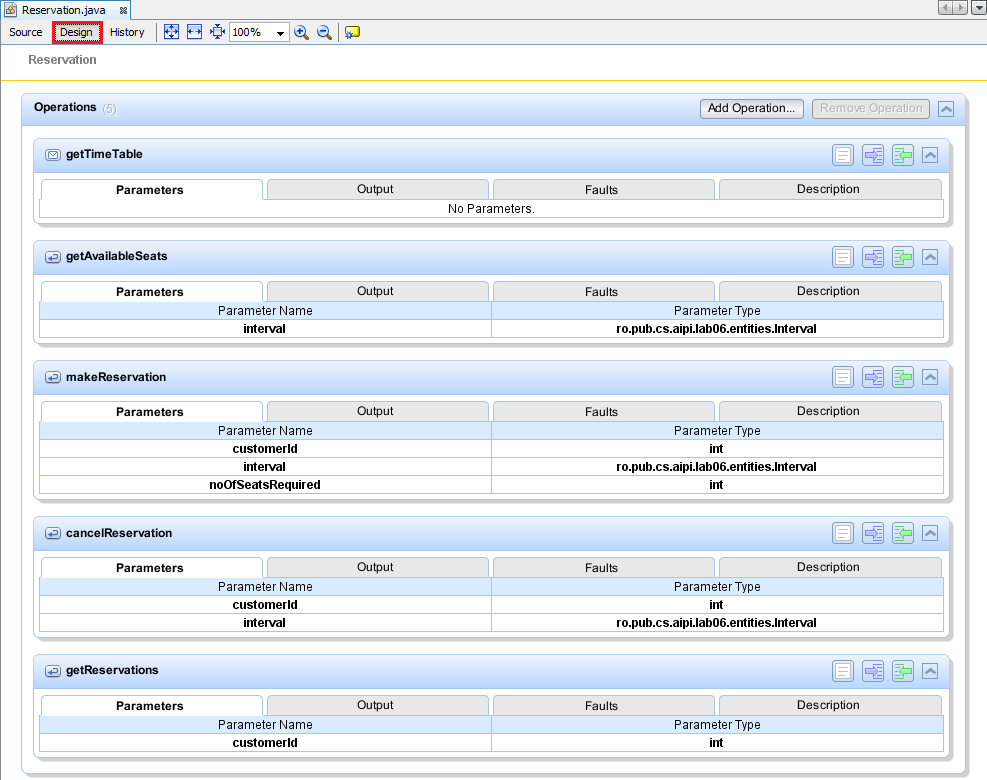
Task: Click the getAvailableSeats operation type icon
Action: tap(53, 257)
